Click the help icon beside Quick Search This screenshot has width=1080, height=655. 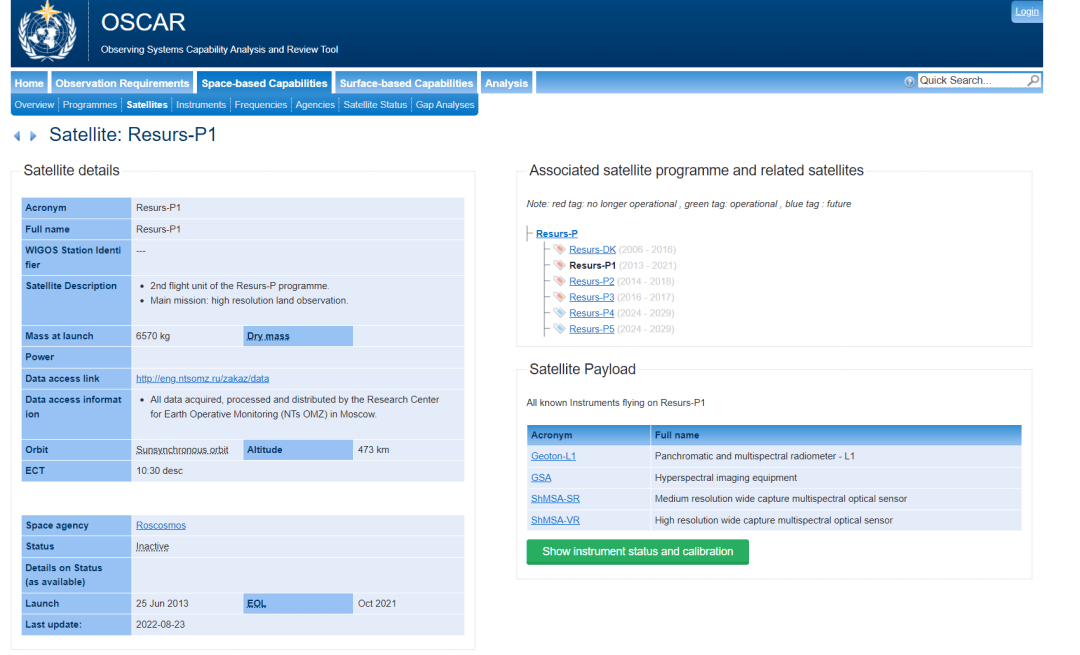pos(909,81)
